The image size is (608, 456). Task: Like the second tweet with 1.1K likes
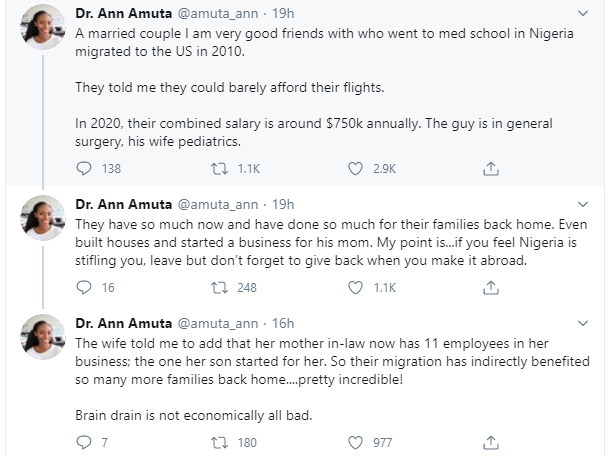click(x=355, y=287)
